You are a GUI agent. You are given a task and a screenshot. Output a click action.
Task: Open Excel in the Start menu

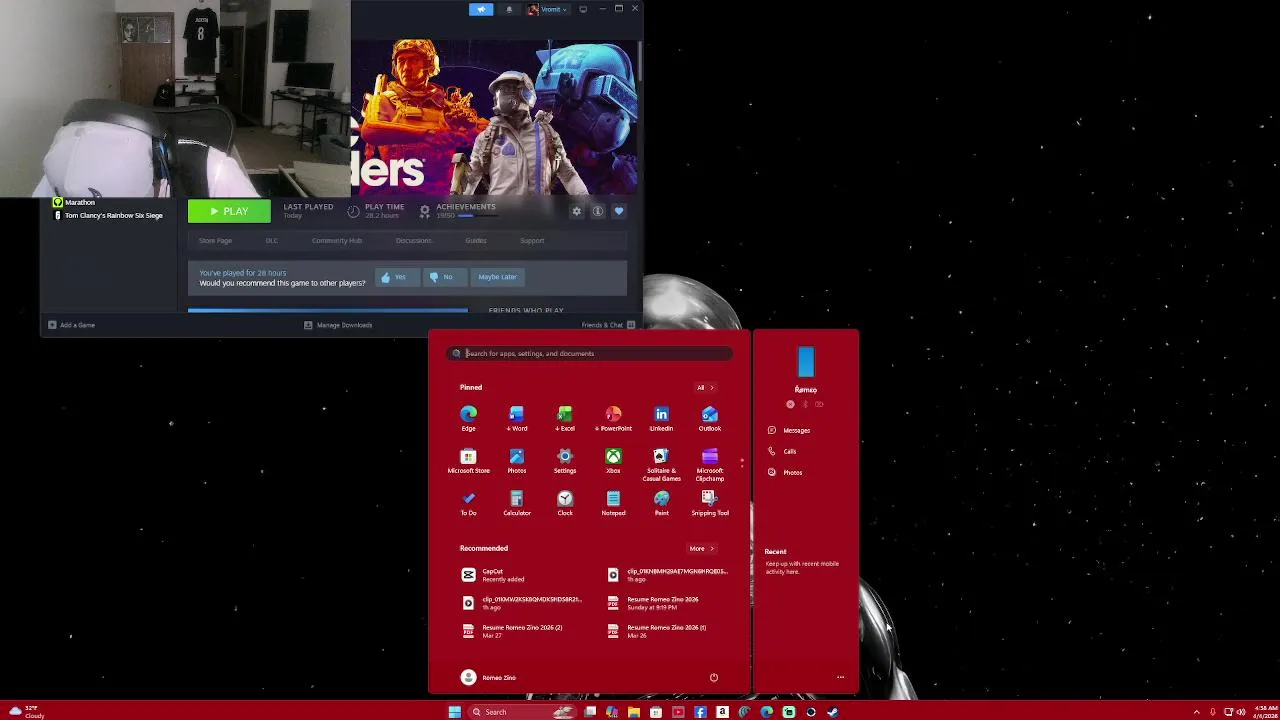565,418
